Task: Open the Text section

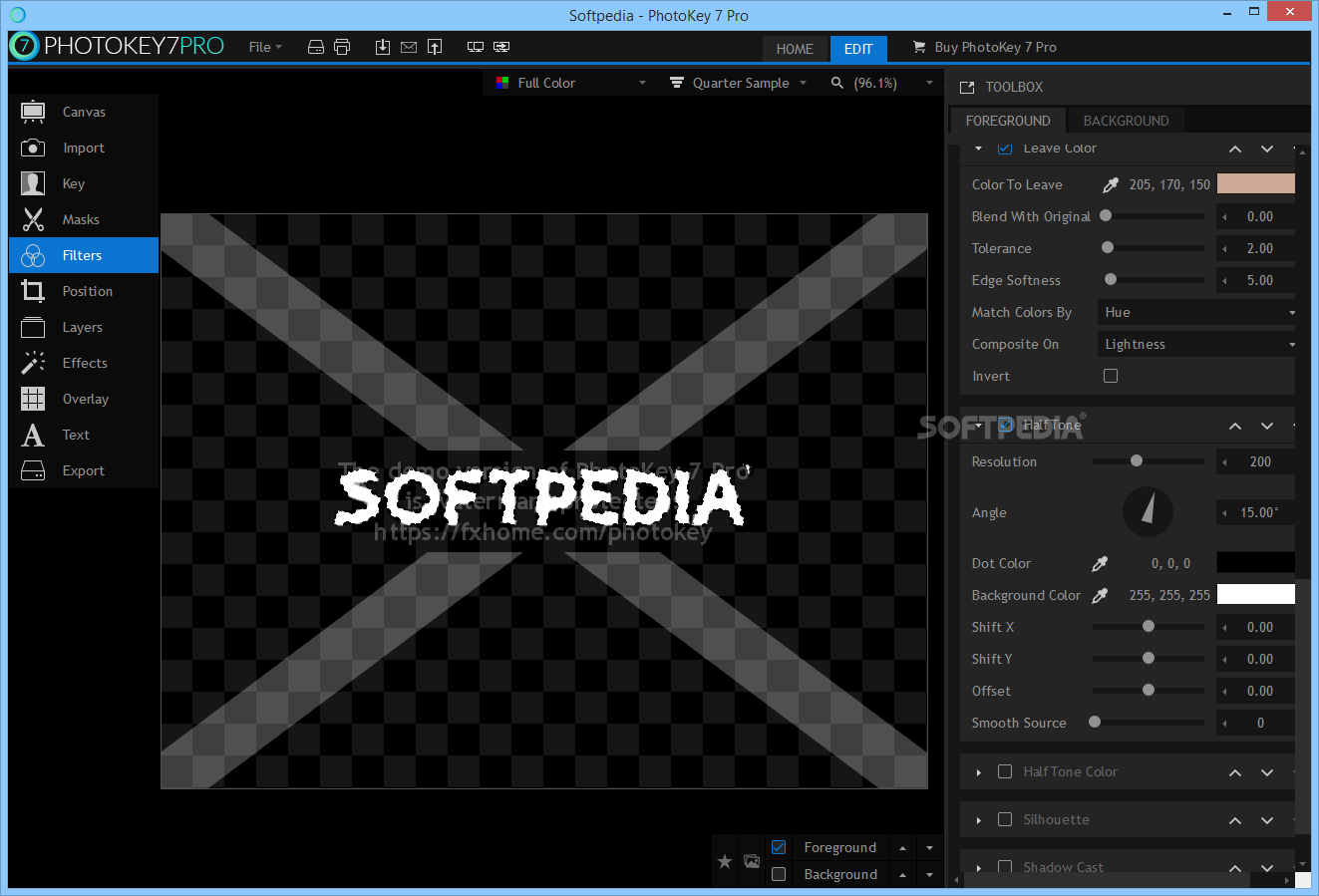Action: tap(84, 435)
